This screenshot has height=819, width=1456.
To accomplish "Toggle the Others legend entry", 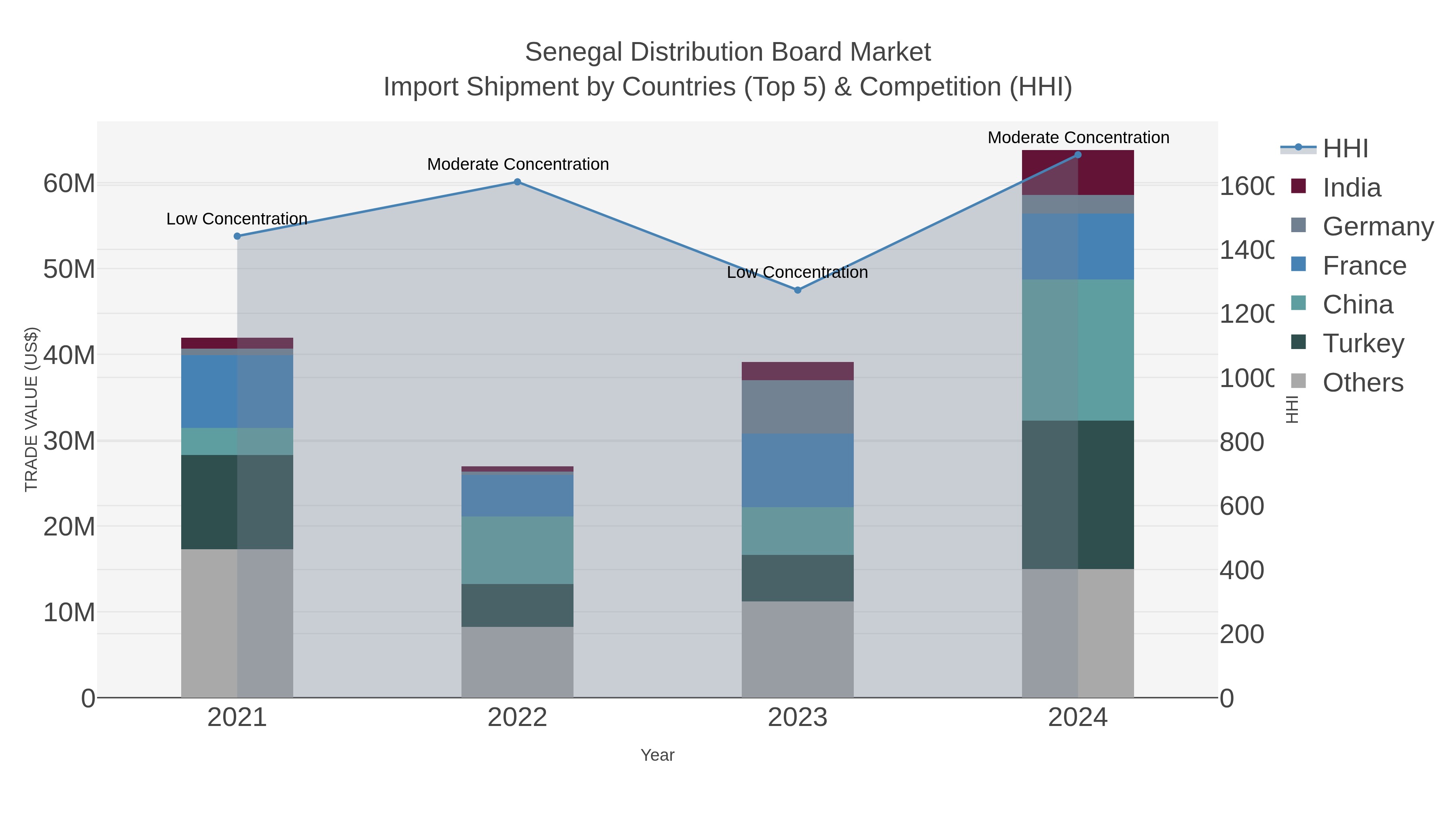I will (x=1348, y=383).
